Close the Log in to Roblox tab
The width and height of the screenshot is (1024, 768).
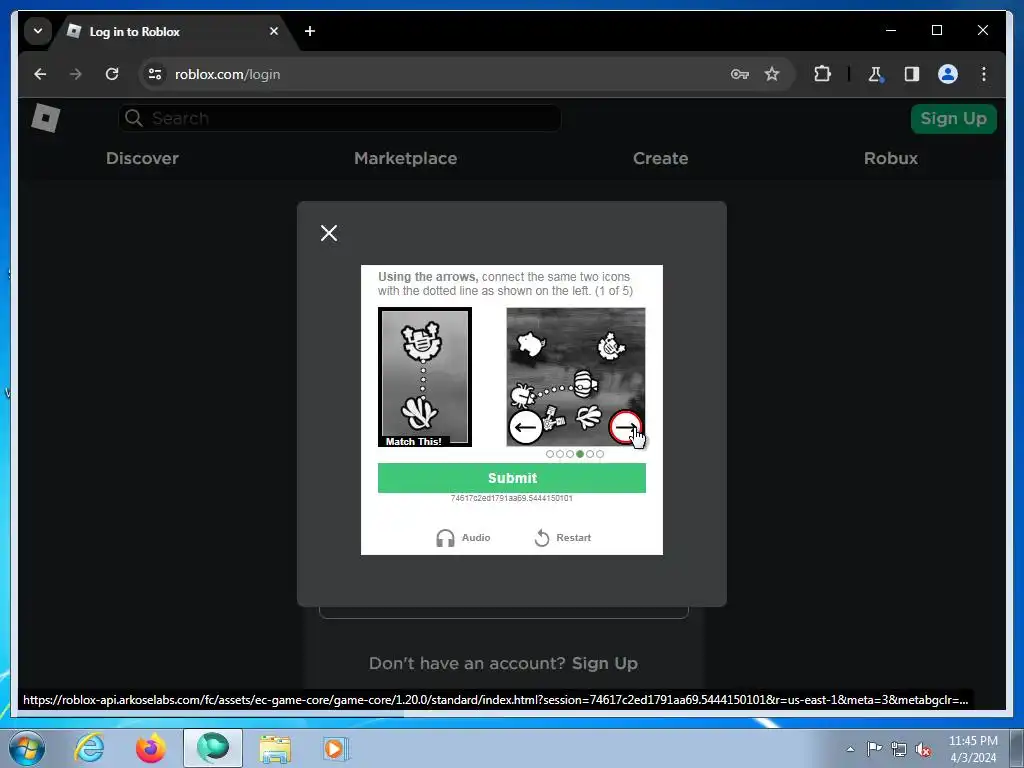[x=274, y=31]
